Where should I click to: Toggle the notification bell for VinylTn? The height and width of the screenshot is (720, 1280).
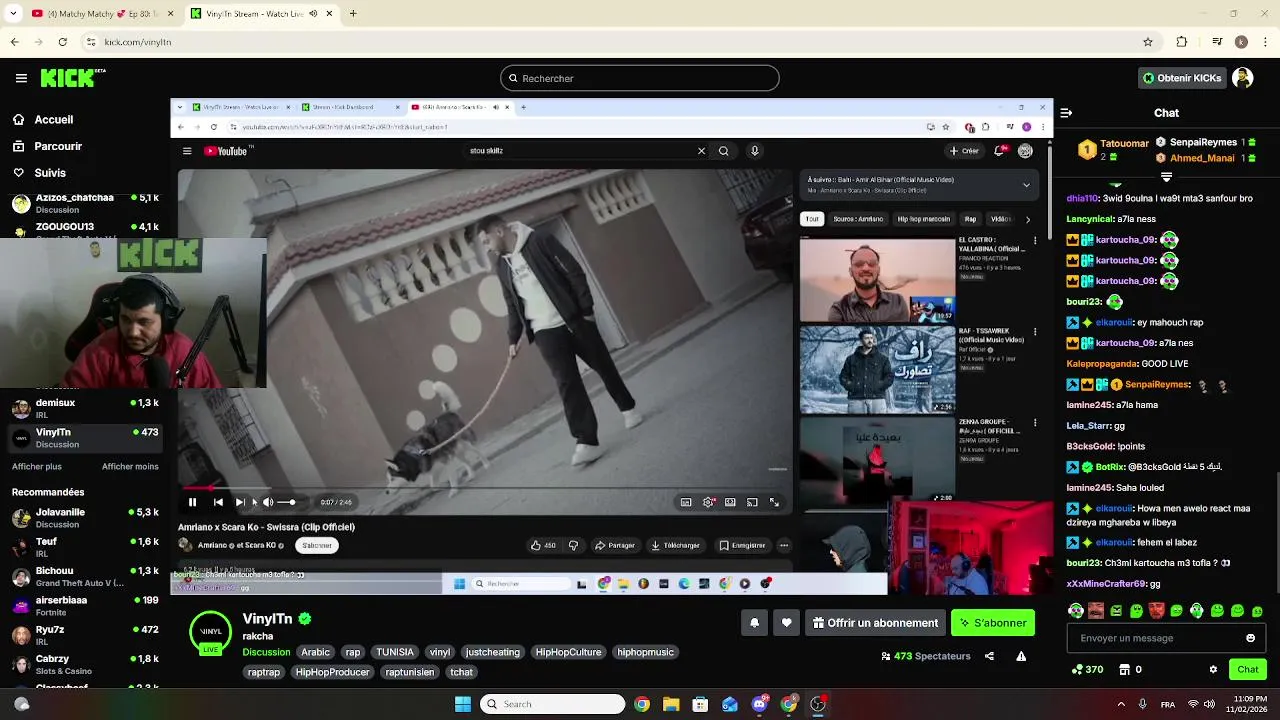click(x=754, y=623)
